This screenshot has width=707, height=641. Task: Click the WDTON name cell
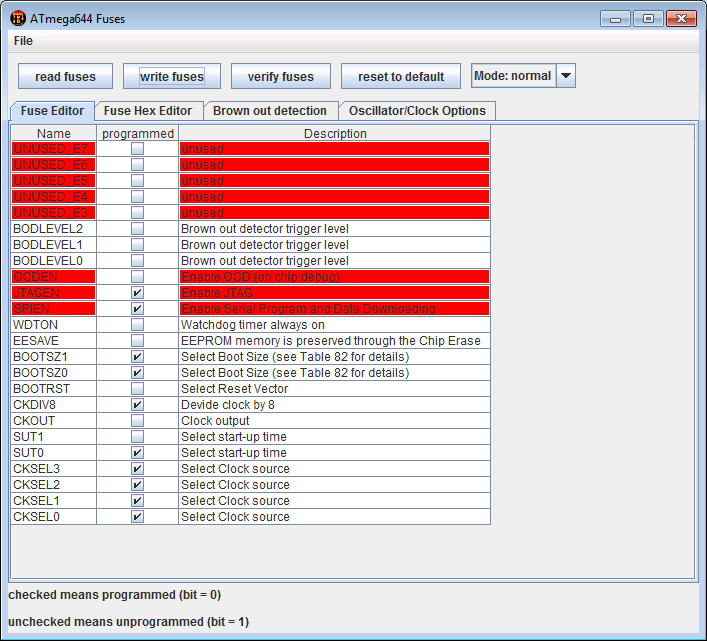54,325
